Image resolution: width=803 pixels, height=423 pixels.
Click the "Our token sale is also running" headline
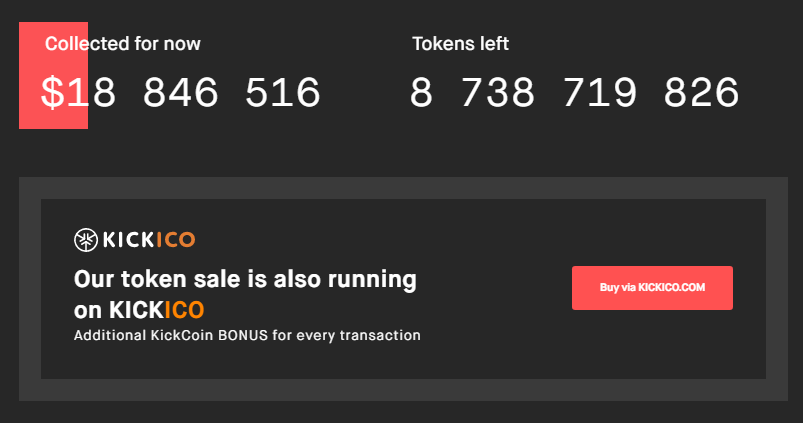(x=245, y=280)
